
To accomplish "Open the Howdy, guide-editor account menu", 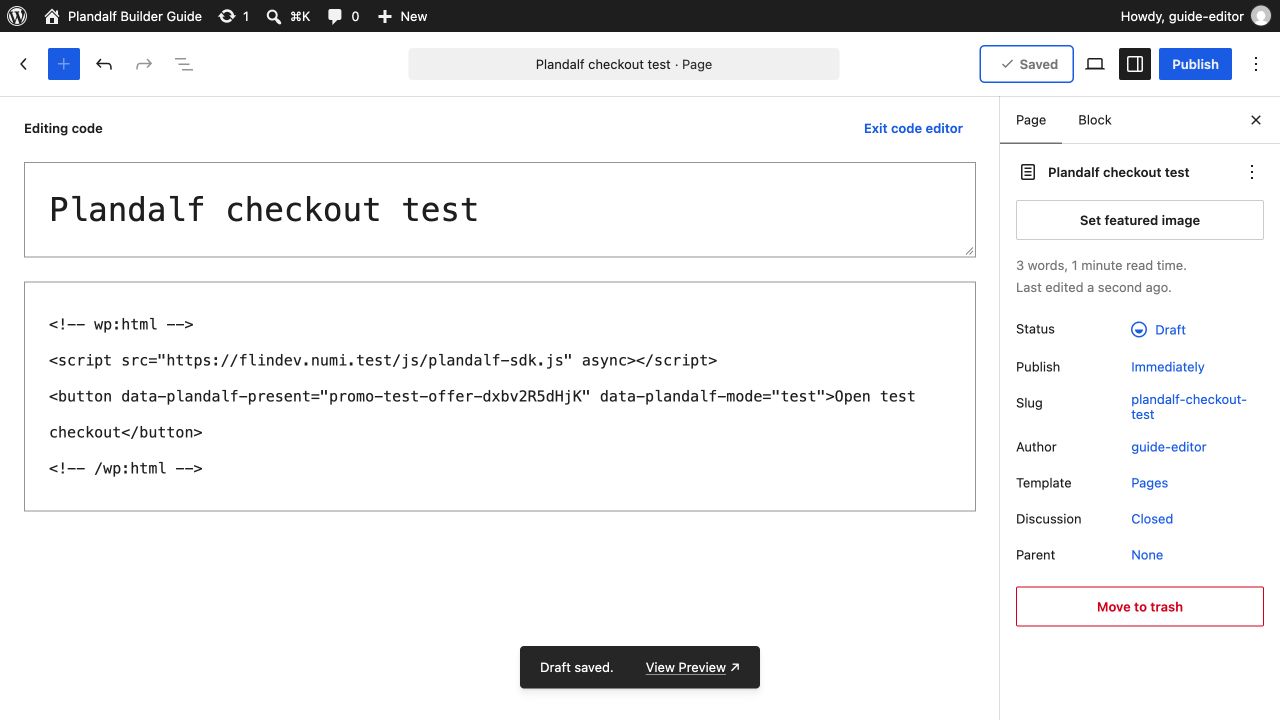I will 1195,16.
